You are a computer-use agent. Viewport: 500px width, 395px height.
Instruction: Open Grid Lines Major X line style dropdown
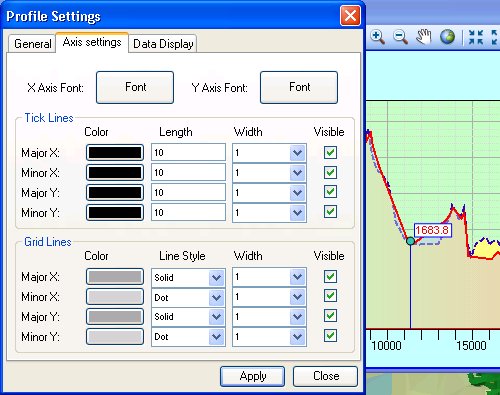(216, 277)
